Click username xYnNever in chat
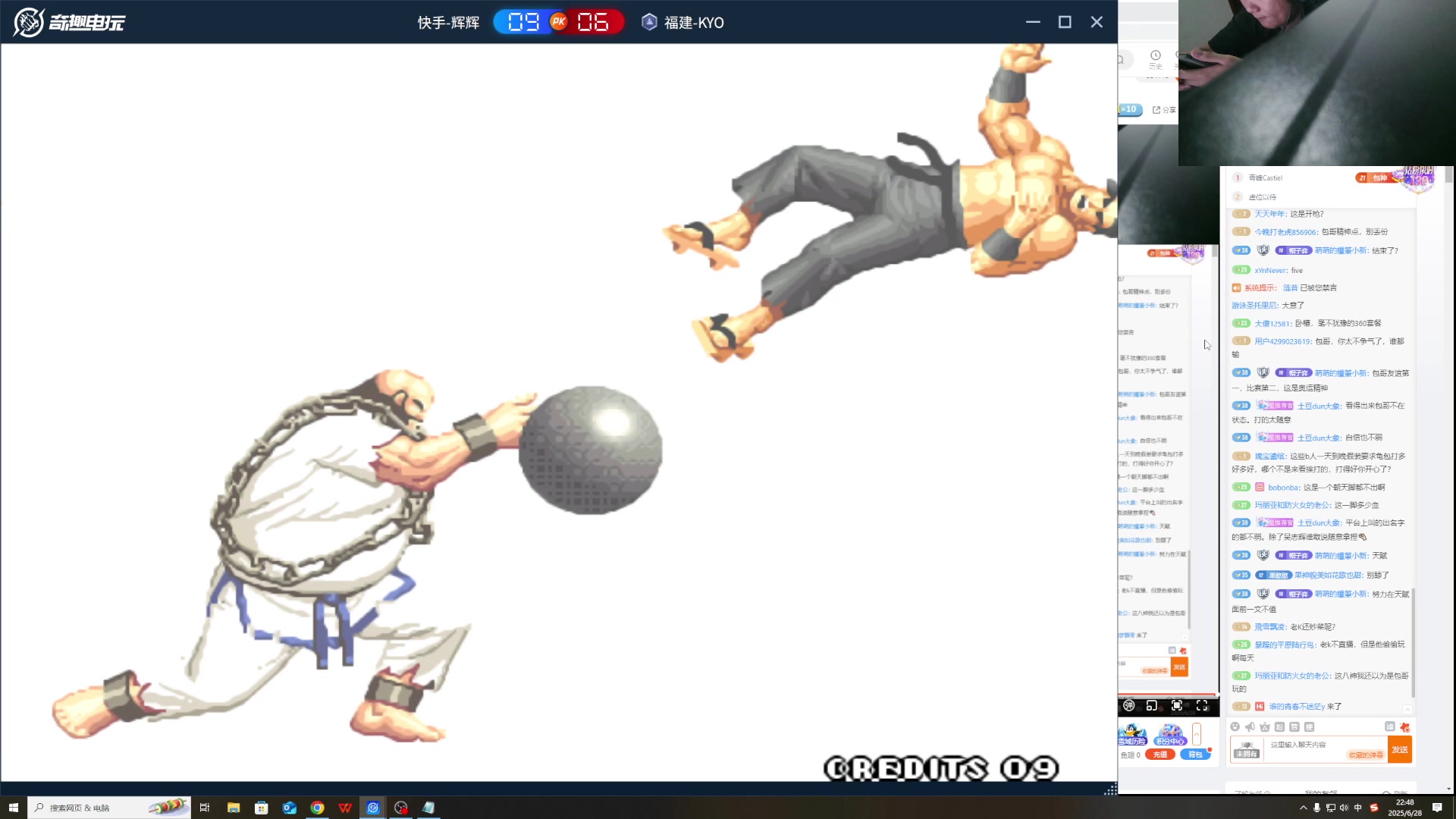The image size is (1456, 819). [x=1270, y=270]
